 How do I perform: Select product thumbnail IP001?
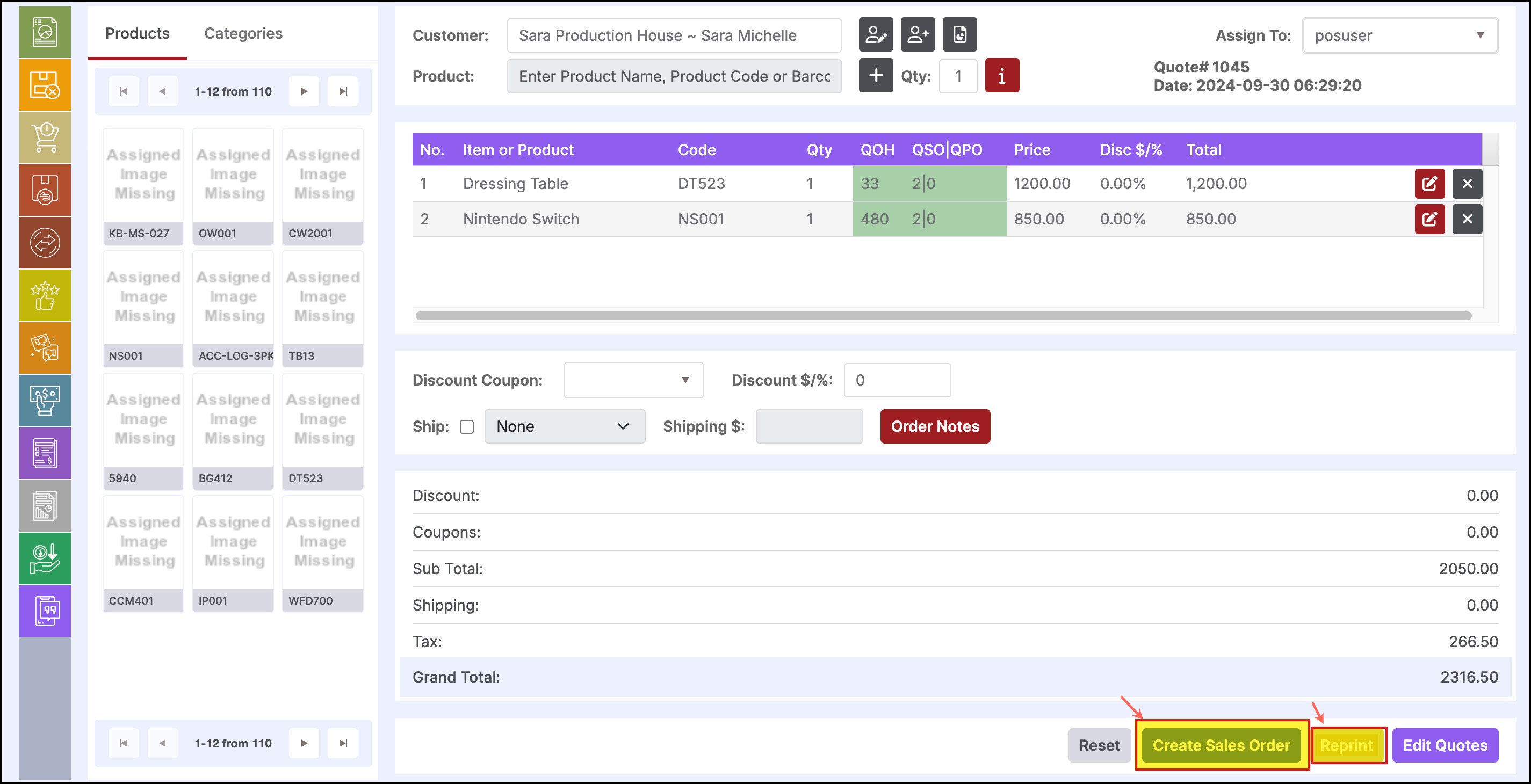click(x=233, y=554)
